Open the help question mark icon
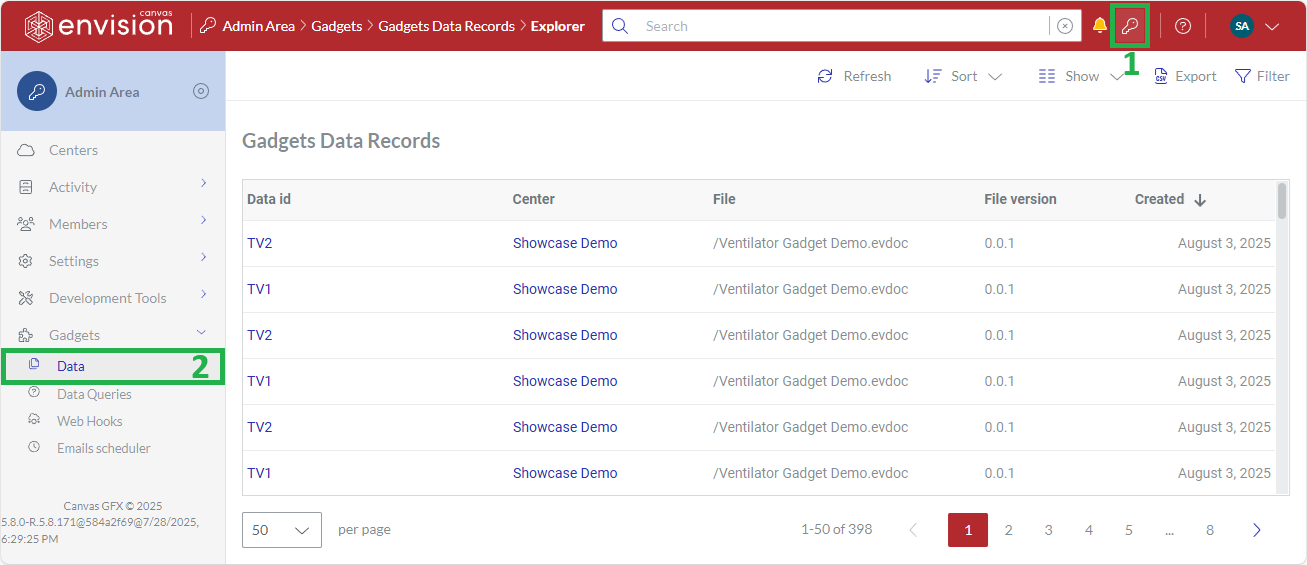The height and width of the screenshot is (565, 1307). pos(1183,26)
